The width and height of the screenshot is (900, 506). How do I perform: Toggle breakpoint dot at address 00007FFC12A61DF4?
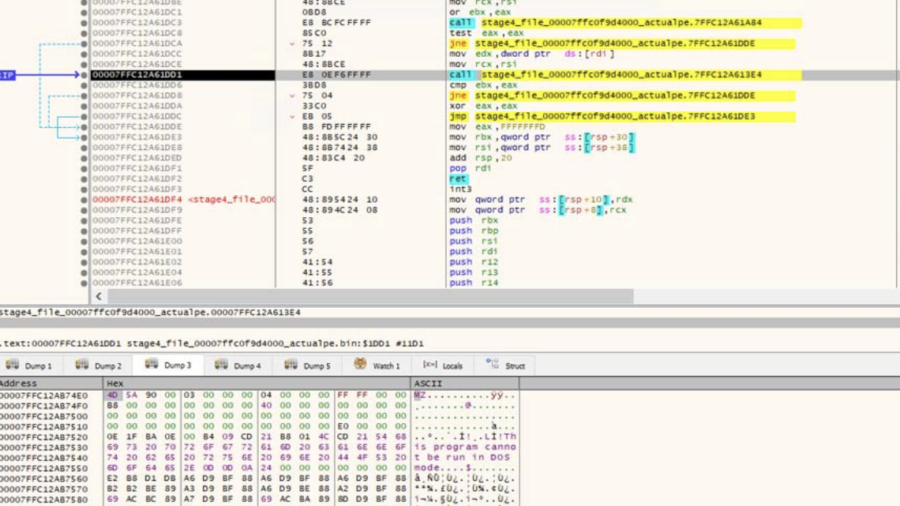(x=84, y=200)
